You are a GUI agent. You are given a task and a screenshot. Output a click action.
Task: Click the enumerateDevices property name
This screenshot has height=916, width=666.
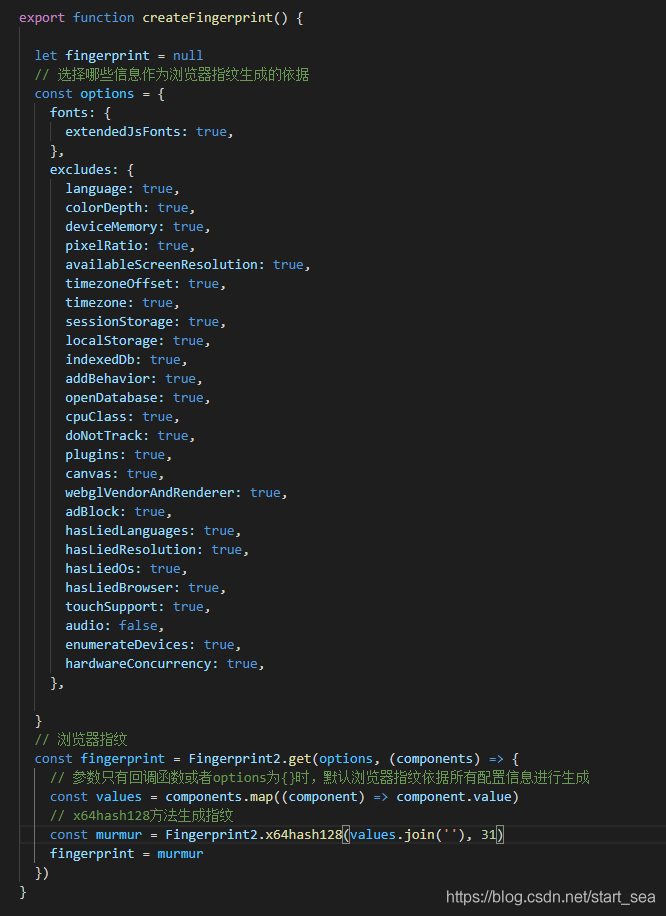coord(130,644)
